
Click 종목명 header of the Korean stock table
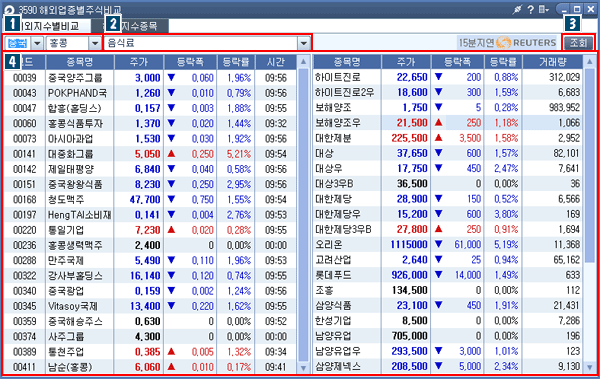click(x=347, y=62)
